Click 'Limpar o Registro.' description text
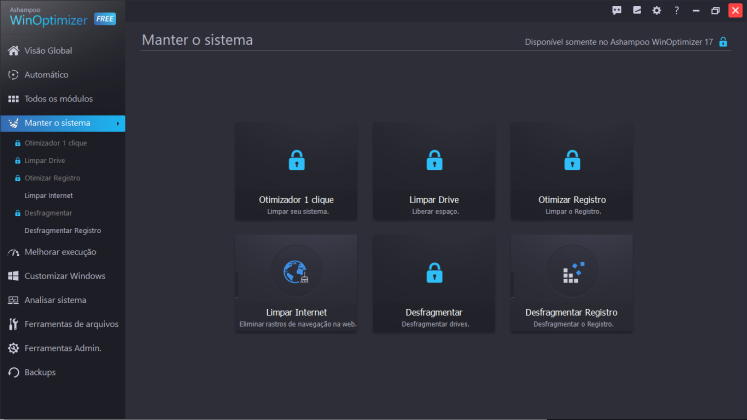This screenshot has height=420, width=747. [573, 211]
